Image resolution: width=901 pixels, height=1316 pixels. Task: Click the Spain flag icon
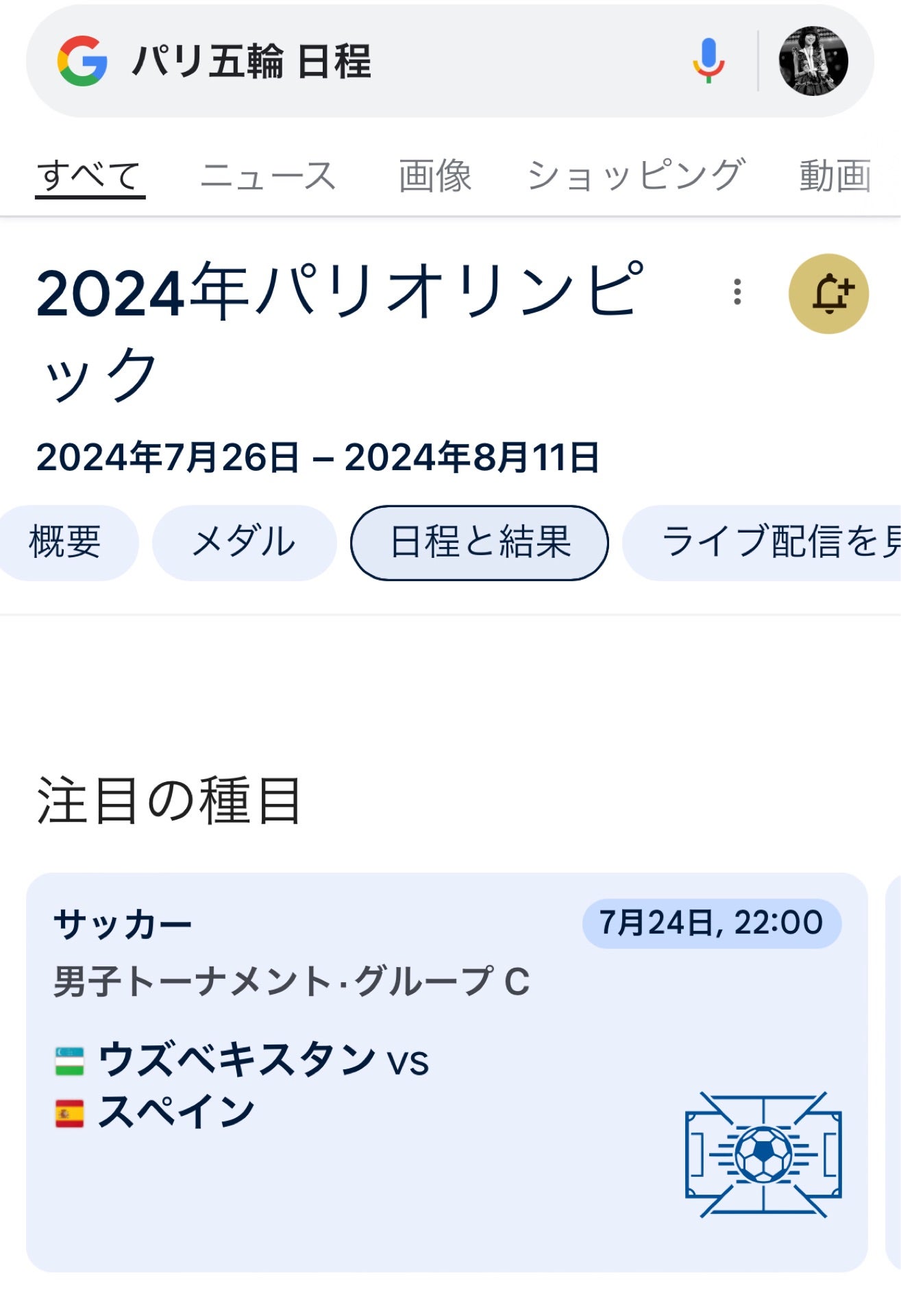pyautogui.click(x=69, y=1113)
